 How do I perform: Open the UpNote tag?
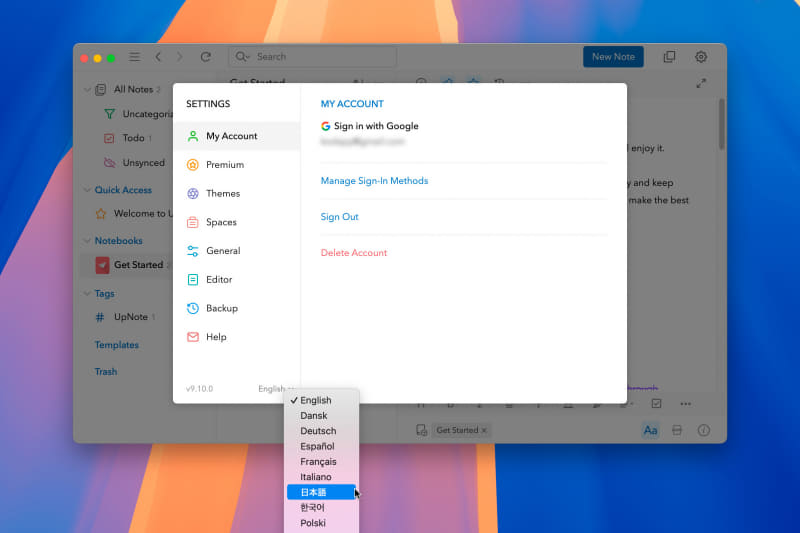point(131,317)
